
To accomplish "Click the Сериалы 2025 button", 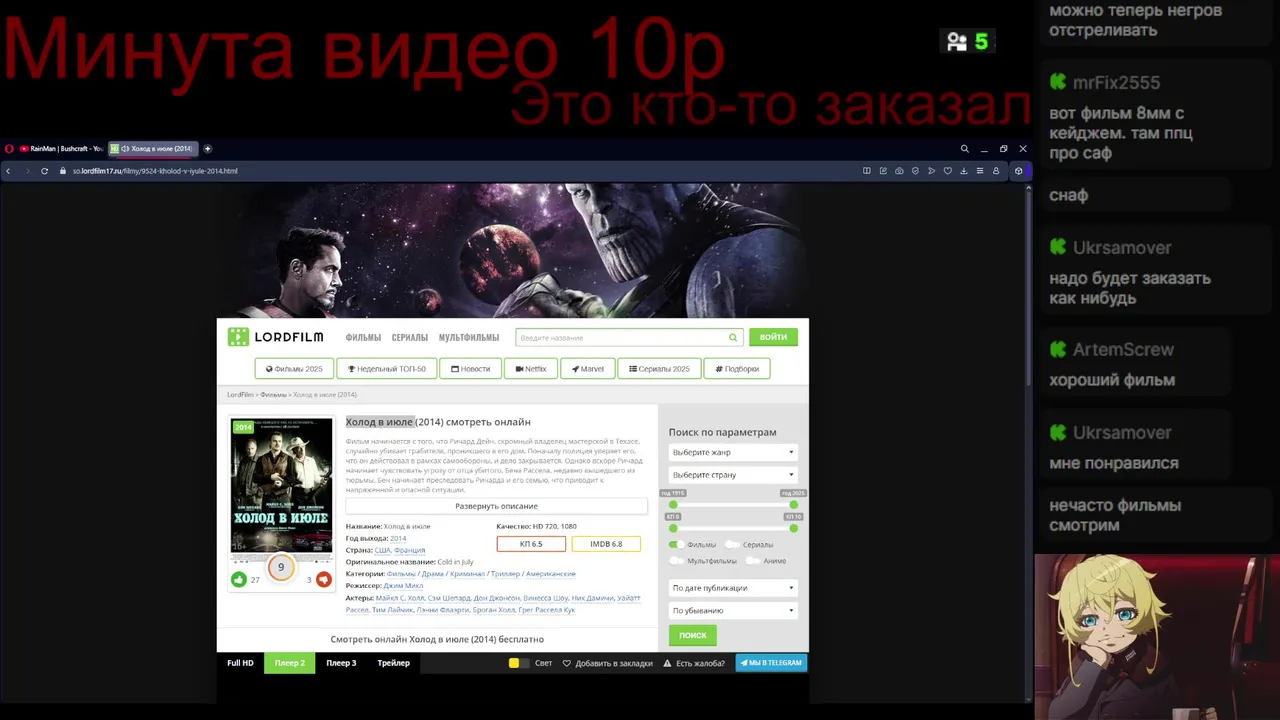I will (x=660, y=369).
